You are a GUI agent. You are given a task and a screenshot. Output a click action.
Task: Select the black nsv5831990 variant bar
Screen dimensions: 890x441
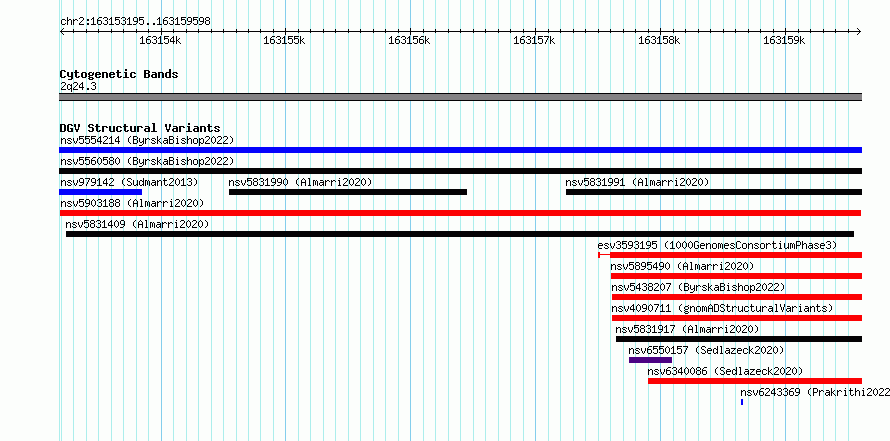tap(348, 192)
